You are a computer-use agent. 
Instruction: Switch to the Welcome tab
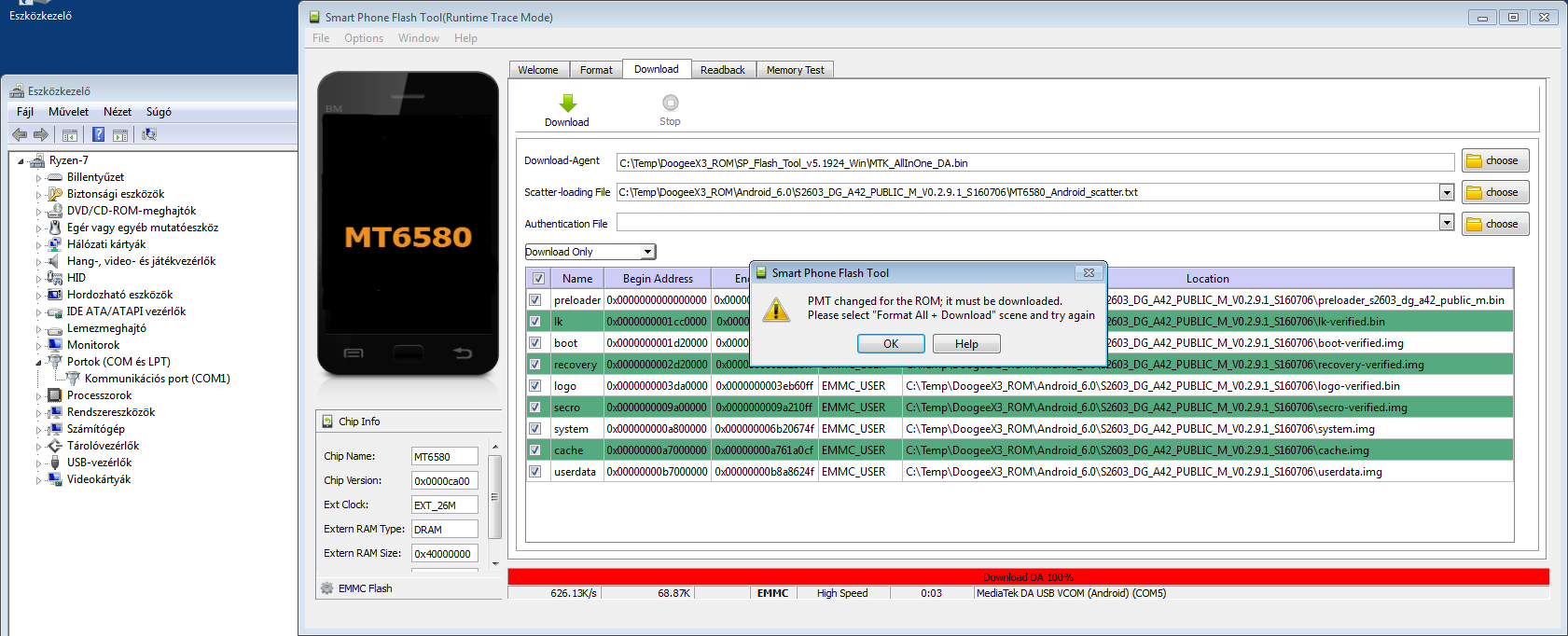[538, 70]
